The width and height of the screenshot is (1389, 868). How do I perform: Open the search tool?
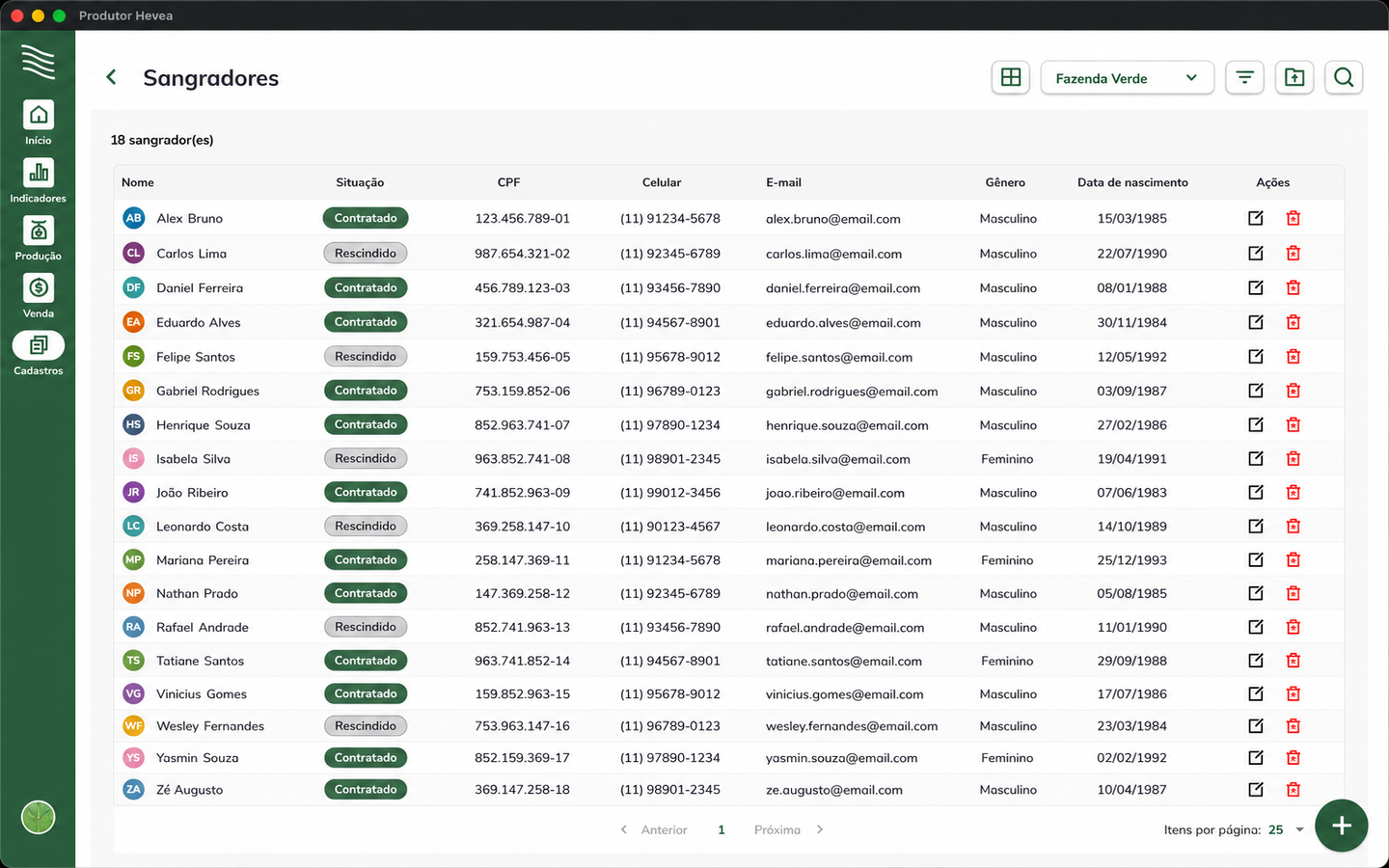[x=1344, y=77]
